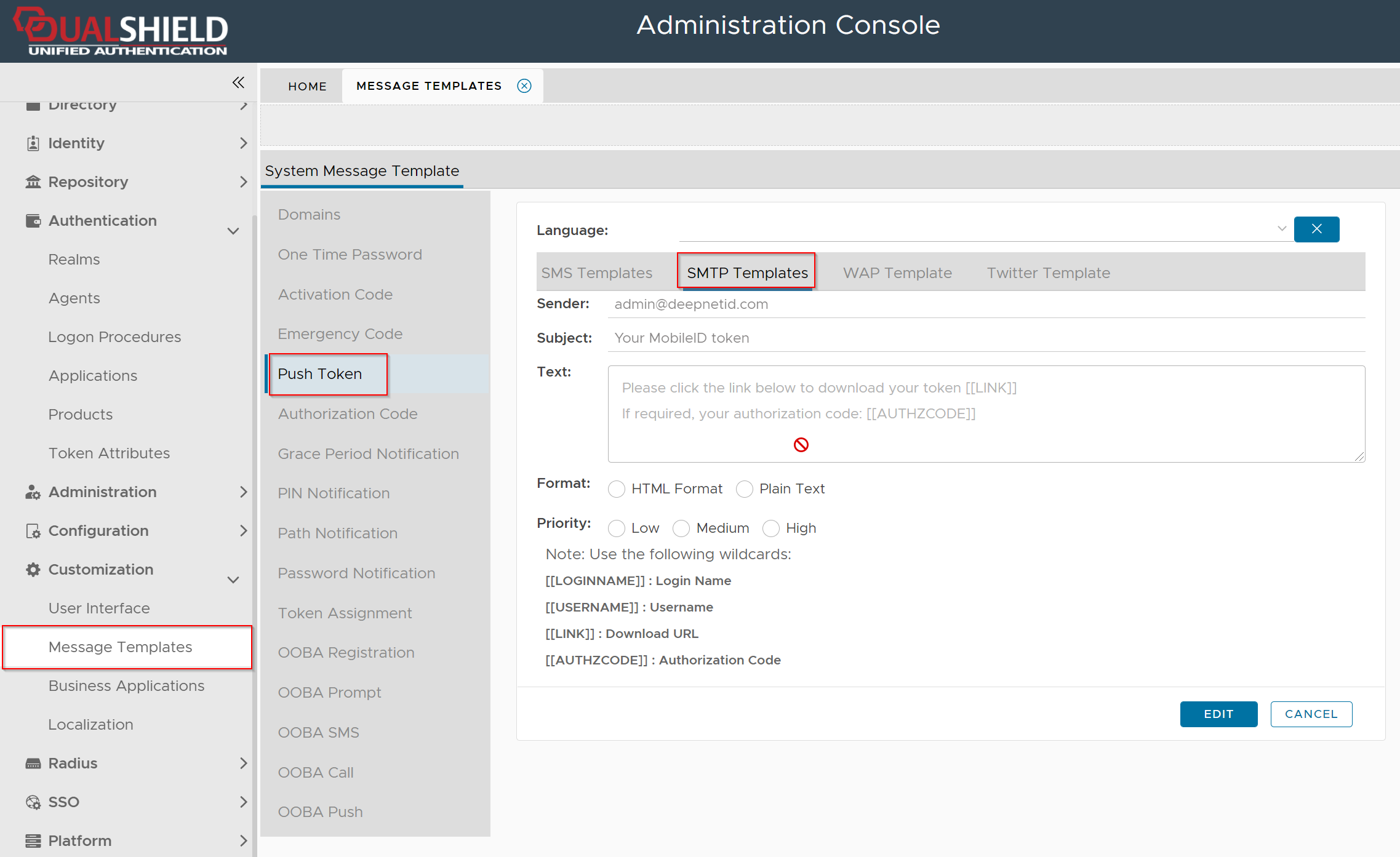Screen dimensions: 1400x857
Task: Select the HTML Format radio button
Action: [617, 489]
